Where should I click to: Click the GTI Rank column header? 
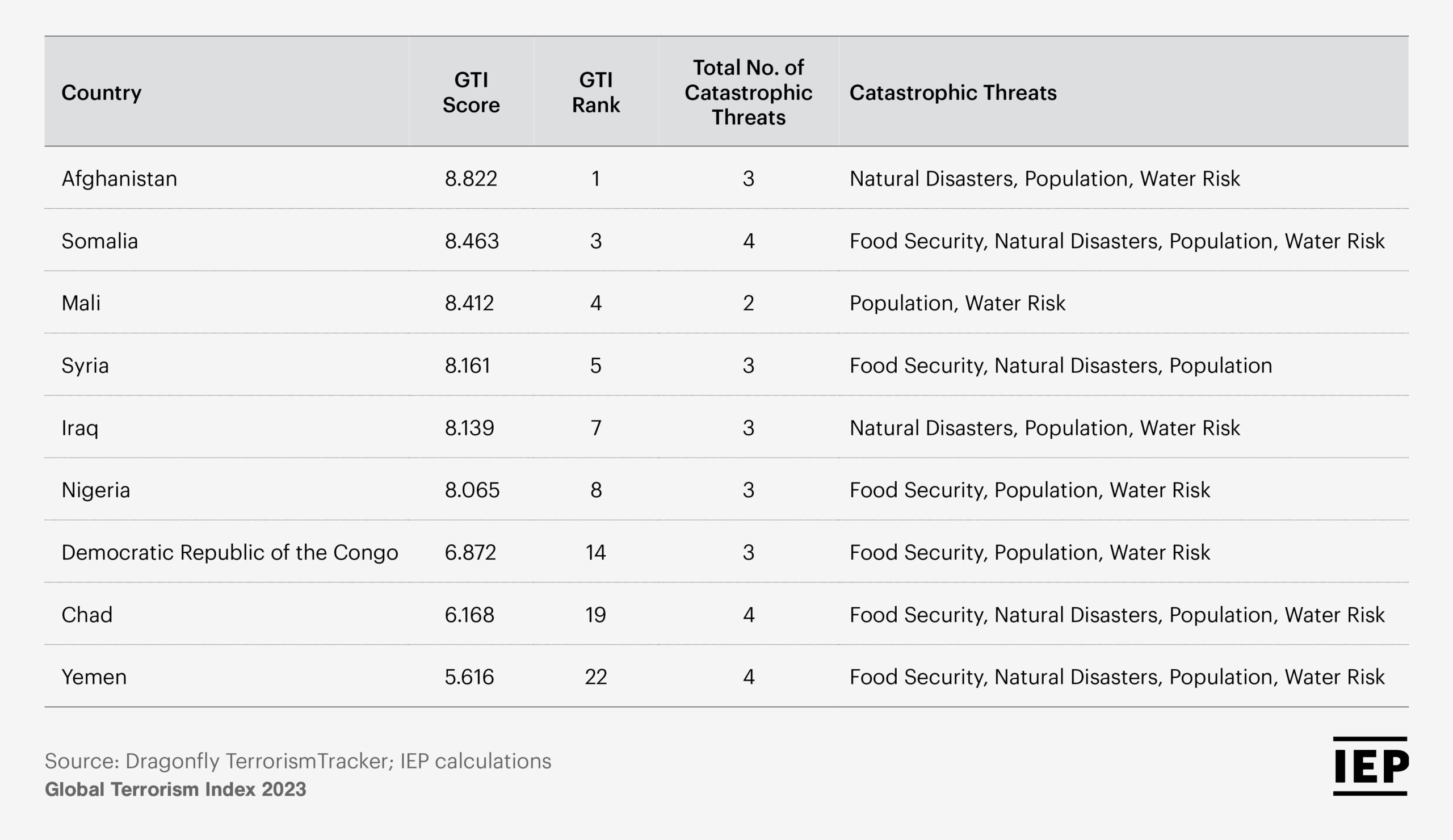point(595,93)
